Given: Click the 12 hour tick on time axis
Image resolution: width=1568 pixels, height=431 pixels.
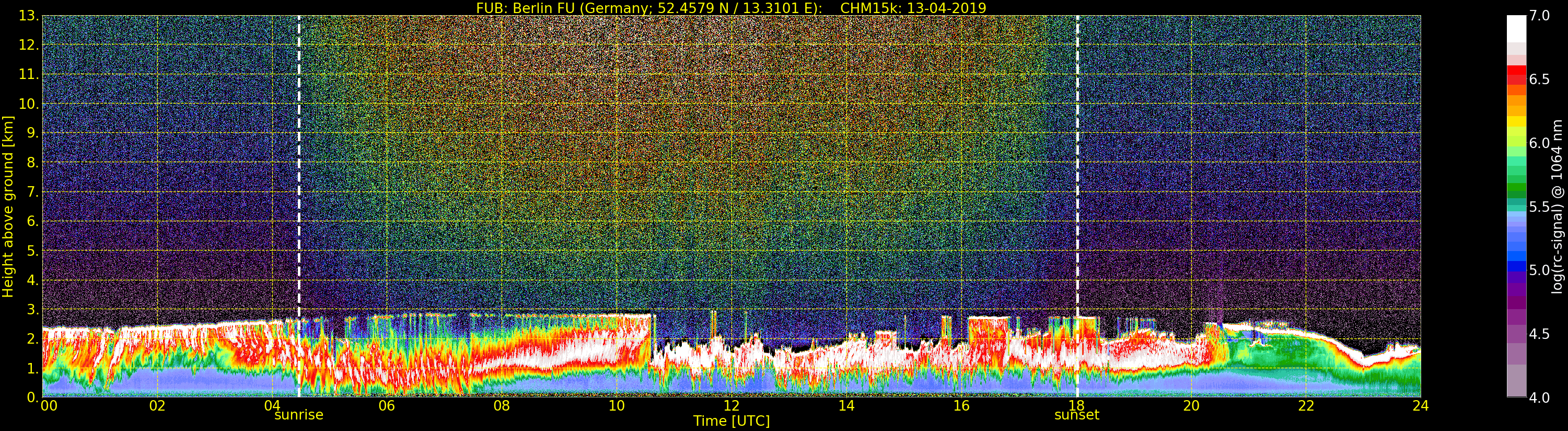Looking at the screenshot, I should click(x=731, y=406).
